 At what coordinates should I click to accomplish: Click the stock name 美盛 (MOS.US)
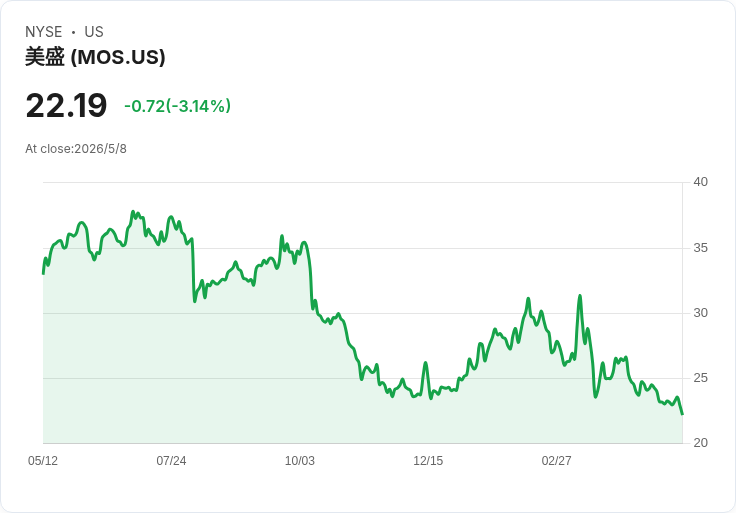[95, 57]
